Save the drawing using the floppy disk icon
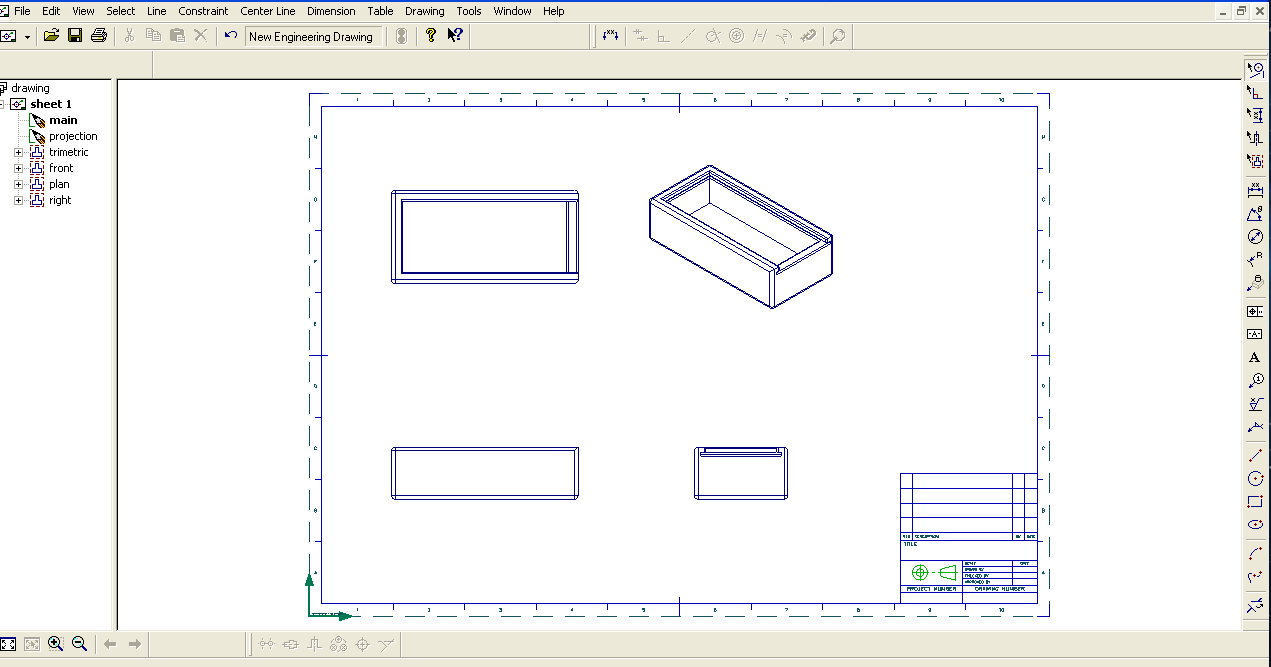The image size is (1271, 667). click(75, 36)
